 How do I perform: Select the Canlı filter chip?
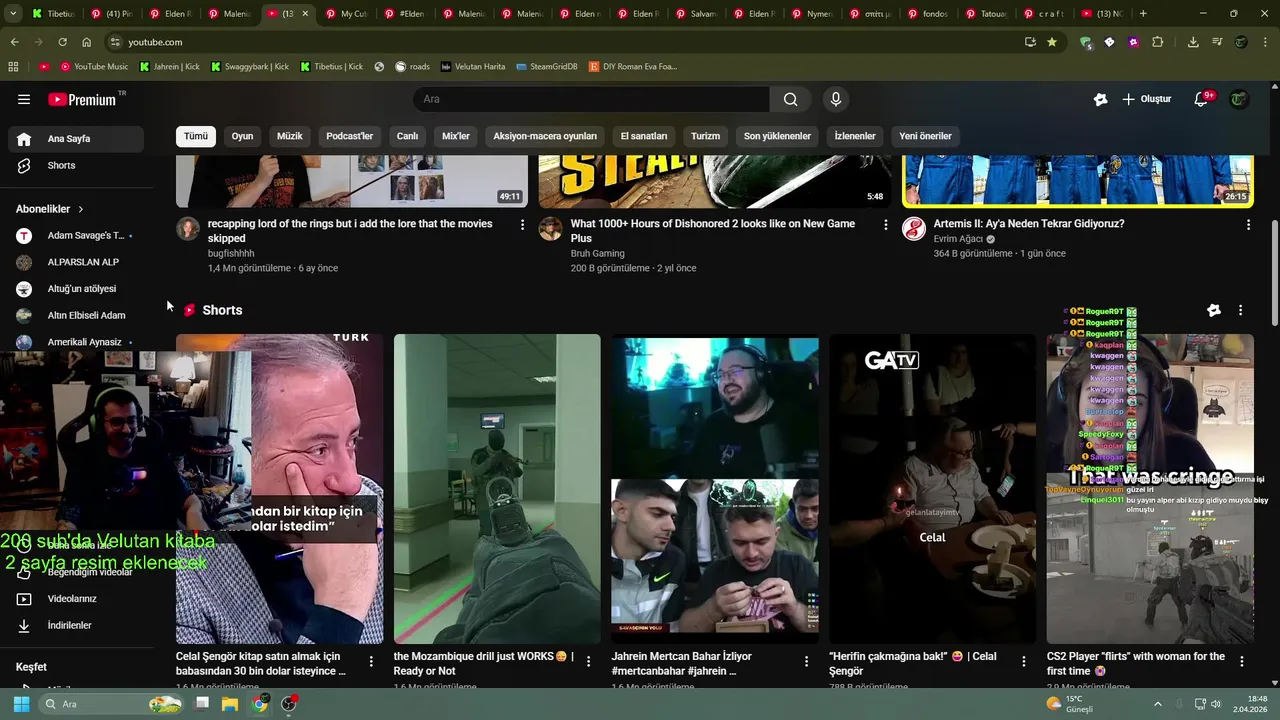[407, 136]
